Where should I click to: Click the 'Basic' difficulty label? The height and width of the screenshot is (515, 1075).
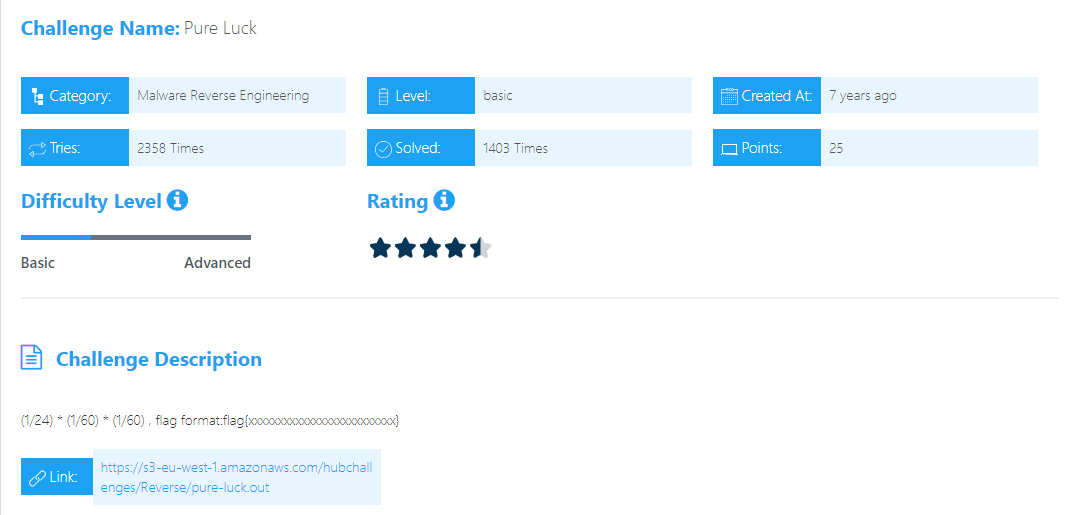point(38,263)
